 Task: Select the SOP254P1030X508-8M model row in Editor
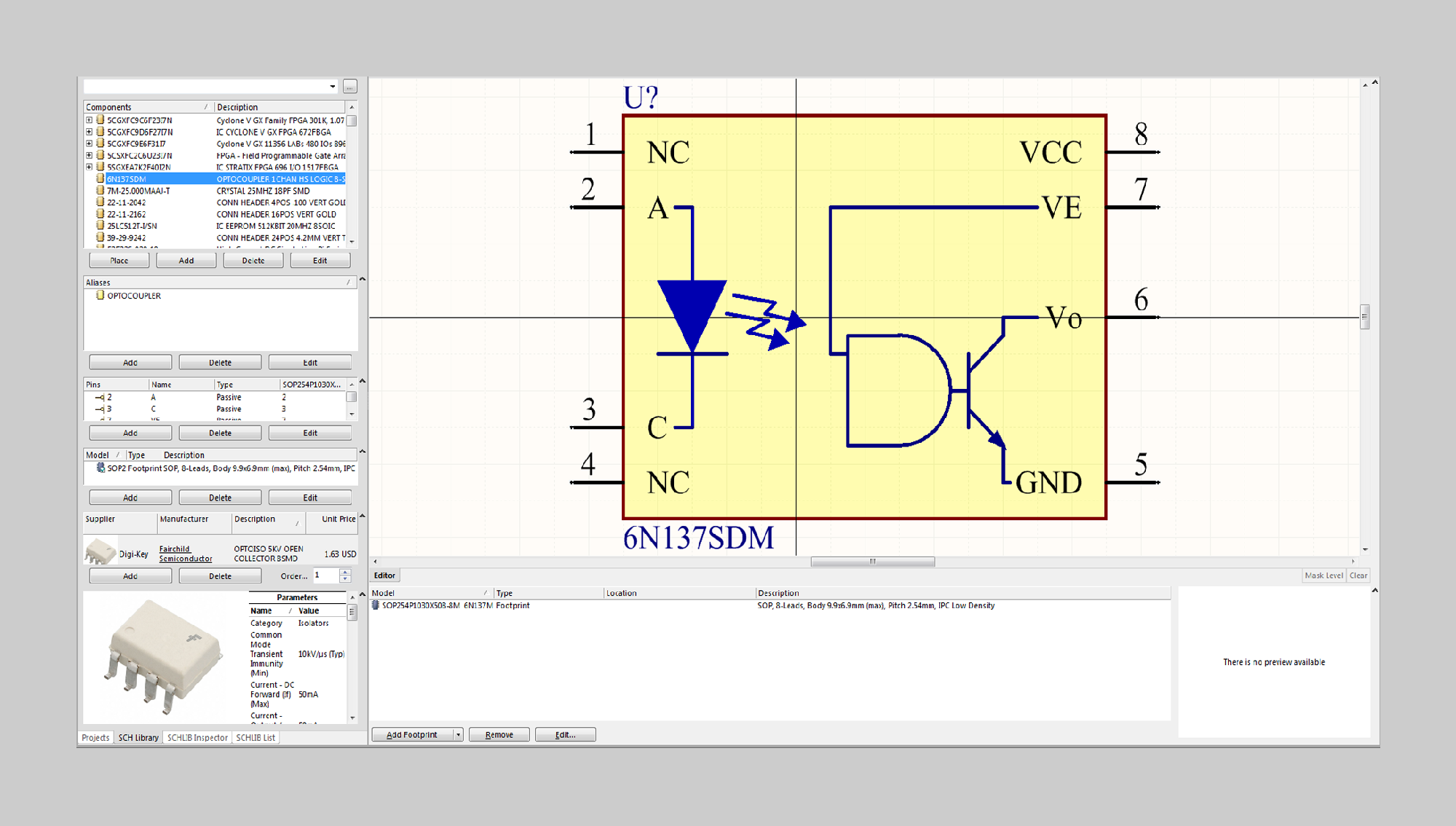click(x=770, y=605)
